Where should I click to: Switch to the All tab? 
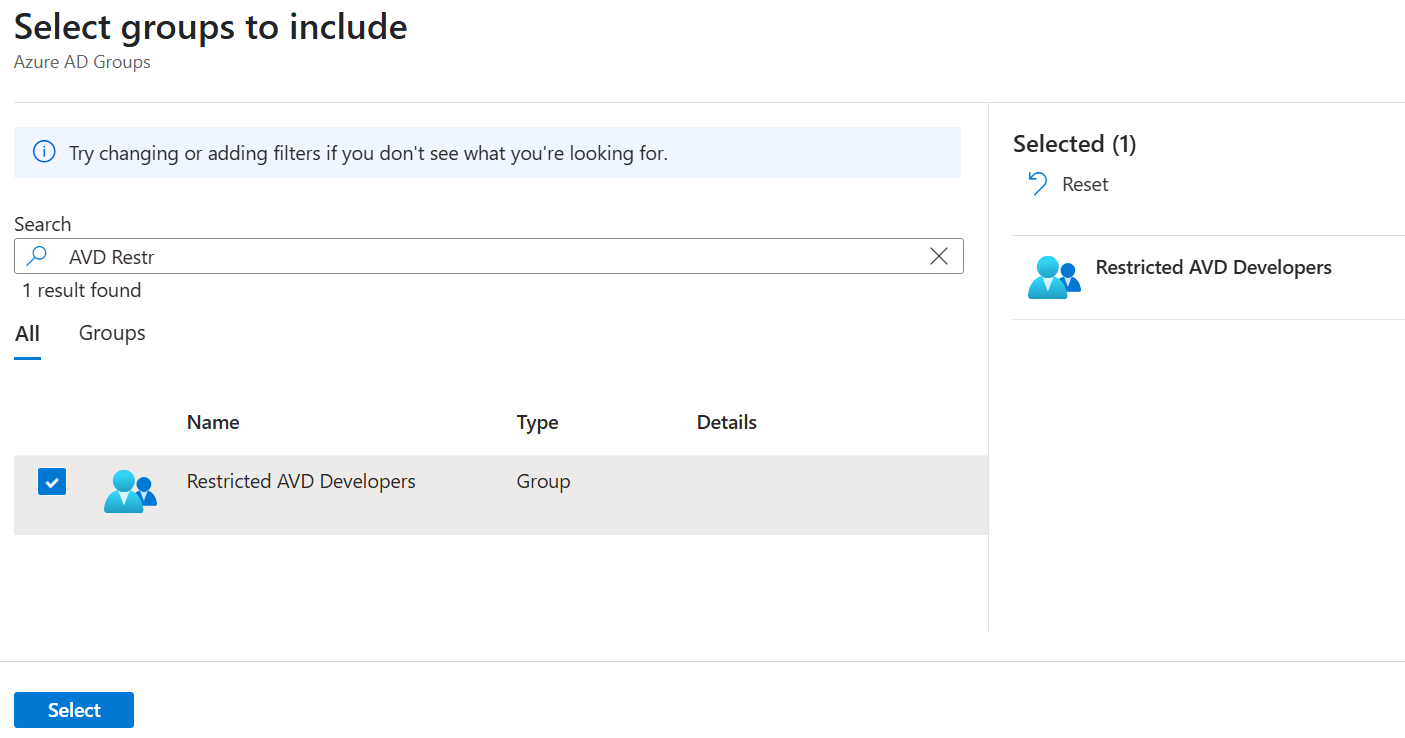coord(28,334)
